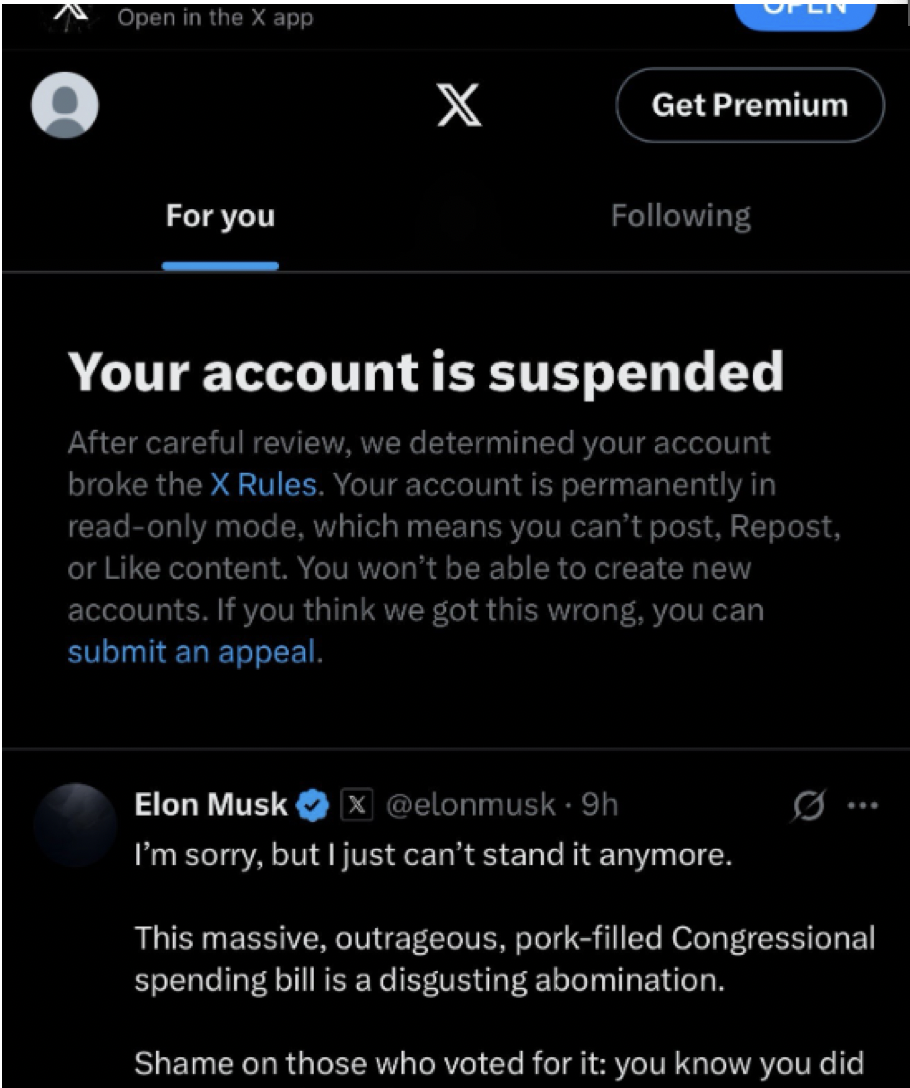Screen dimensions: 910x1088
Task: Click the blue verified checkmark badge
Action: tap(314, 806)
